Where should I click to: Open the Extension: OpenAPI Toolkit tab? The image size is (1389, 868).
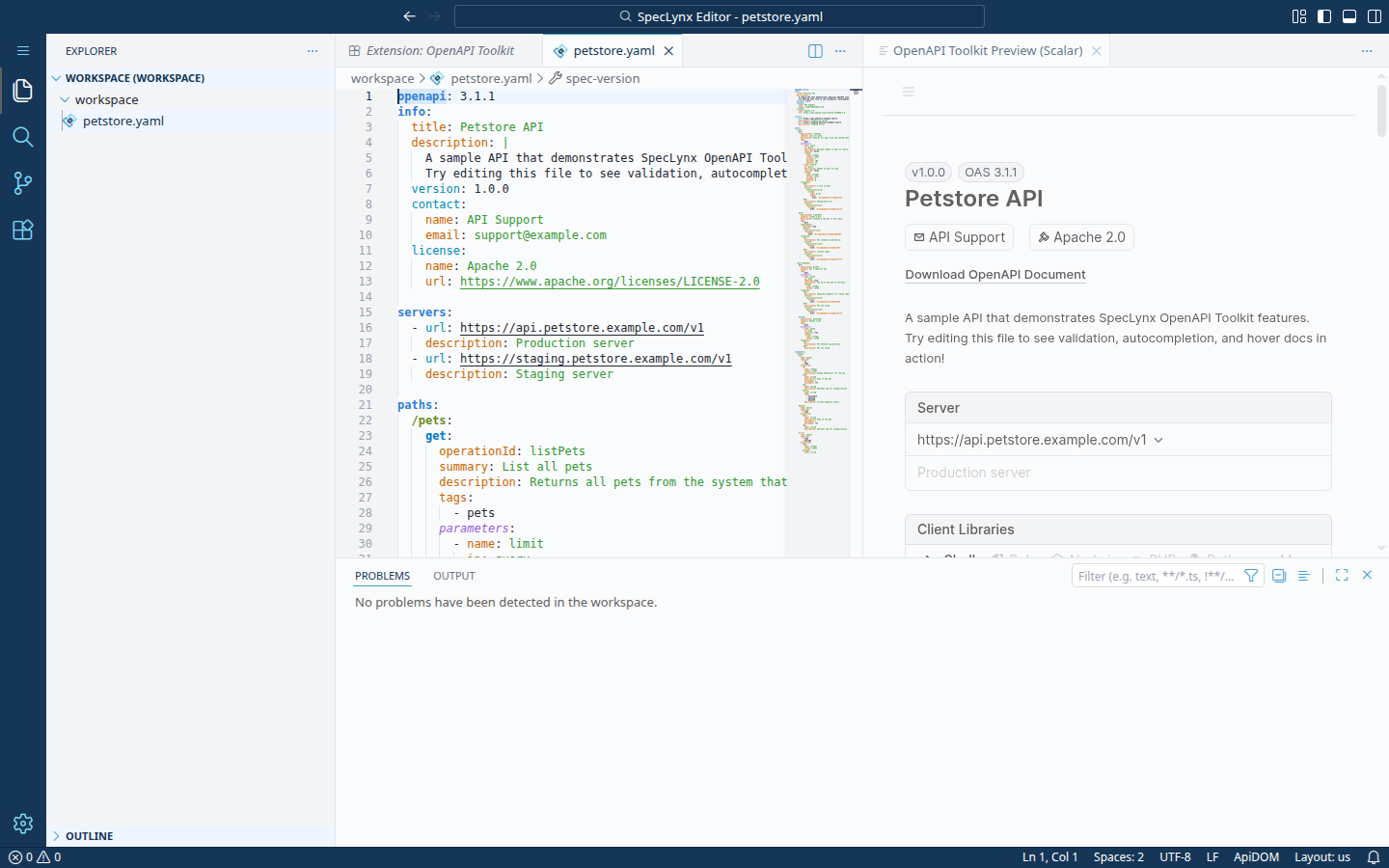coord(439,50)
